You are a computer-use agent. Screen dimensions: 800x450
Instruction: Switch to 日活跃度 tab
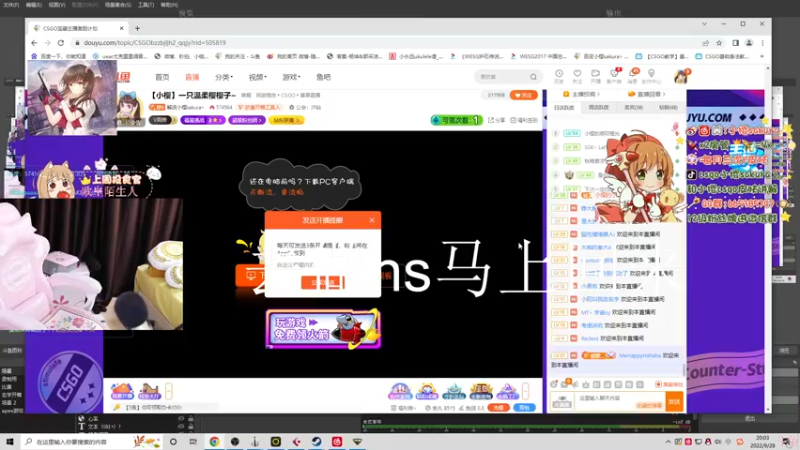click(564, 108)
